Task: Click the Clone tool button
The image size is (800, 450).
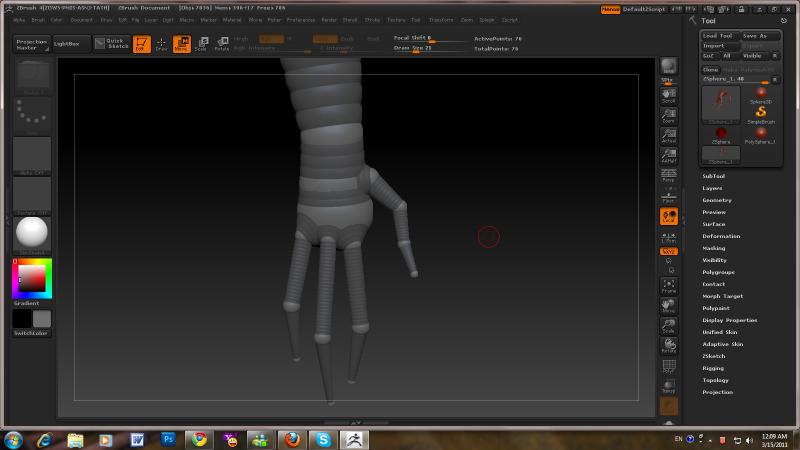Action: [x=710, y=69]
